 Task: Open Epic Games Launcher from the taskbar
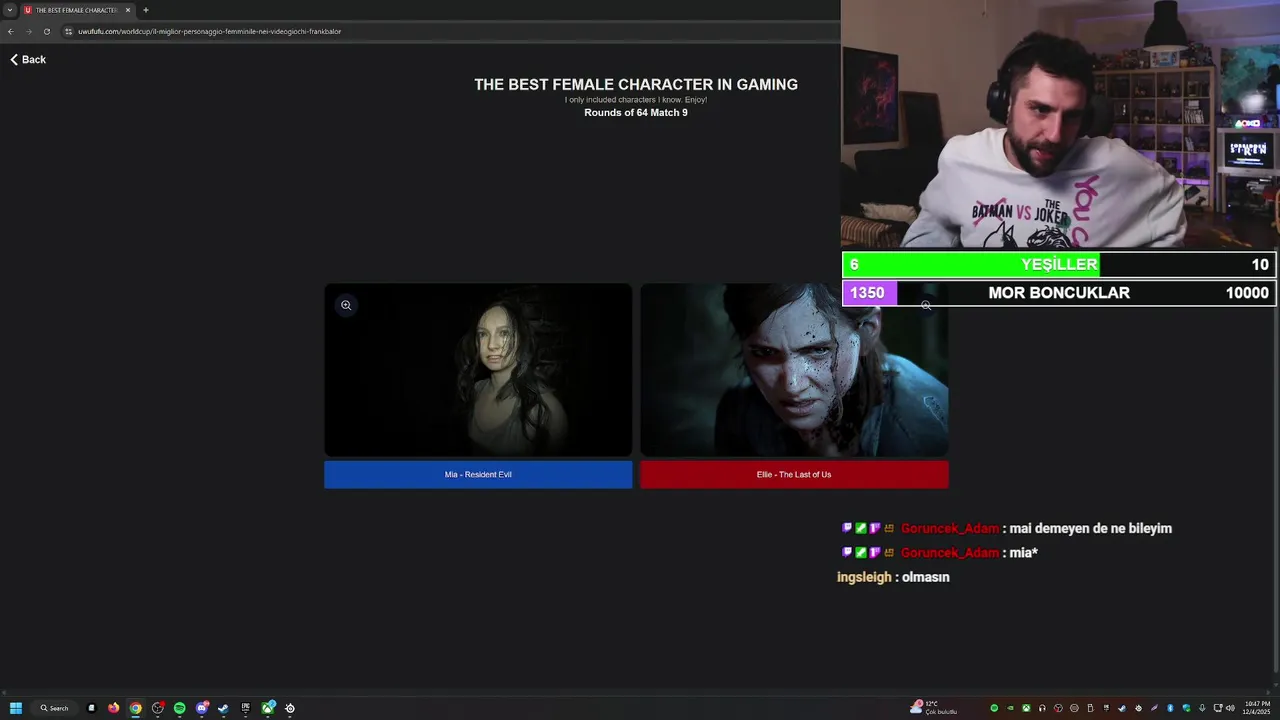point(245,708)
